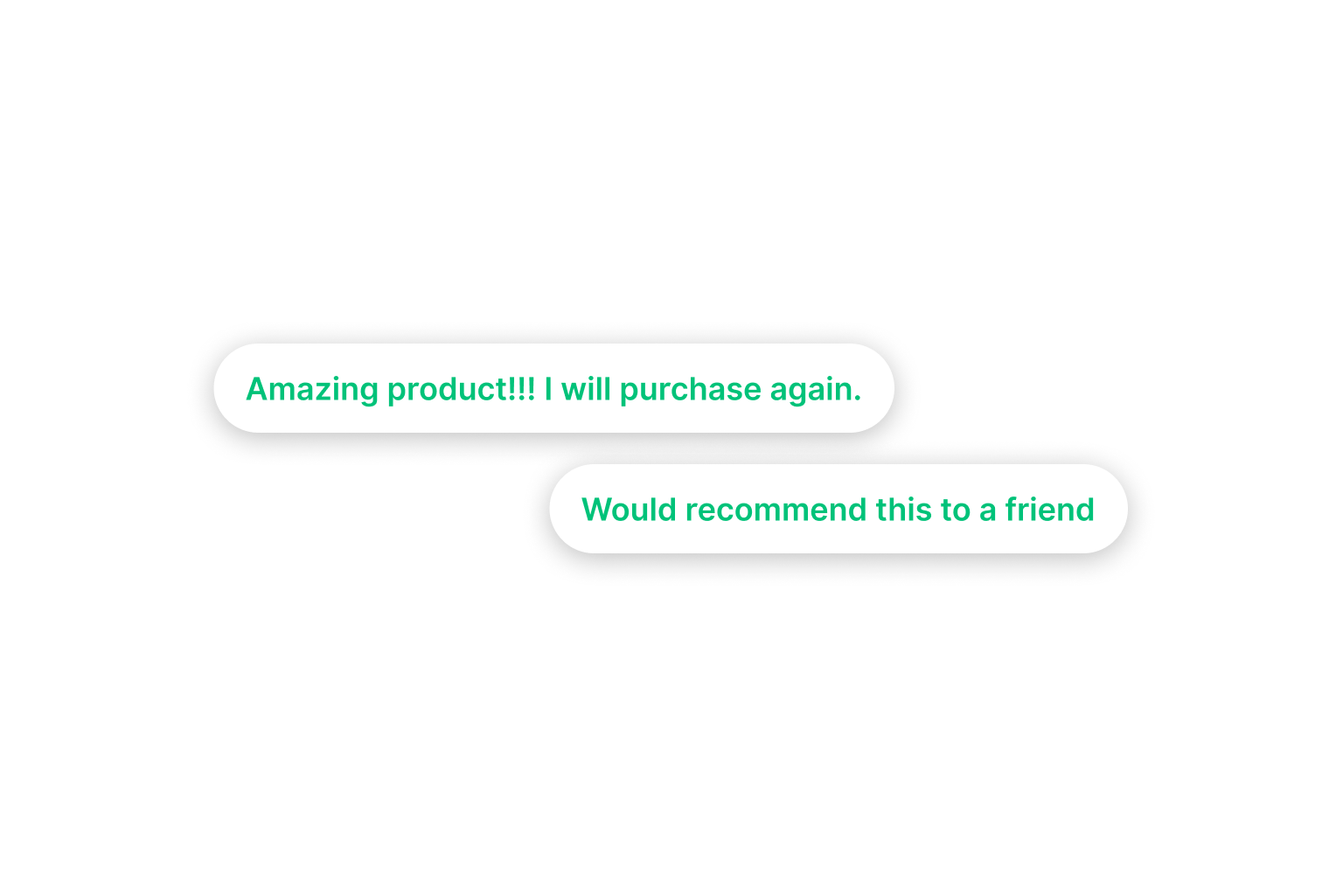Click the "Amazing product!!!" review bubble
This screenshot has height=896, width=1343.
tap(553, 388)
